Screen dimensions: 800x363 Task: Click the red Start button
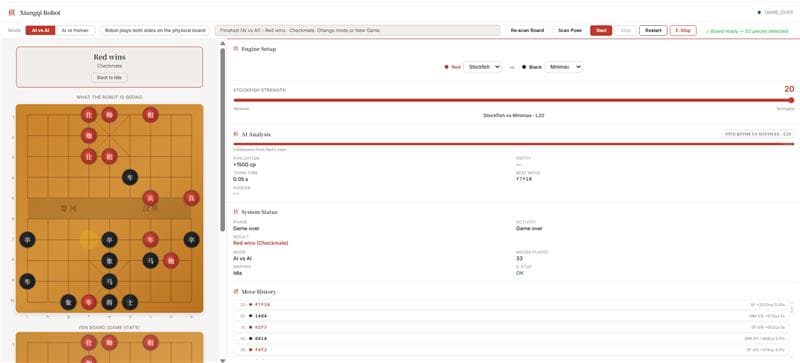point(601,30)
